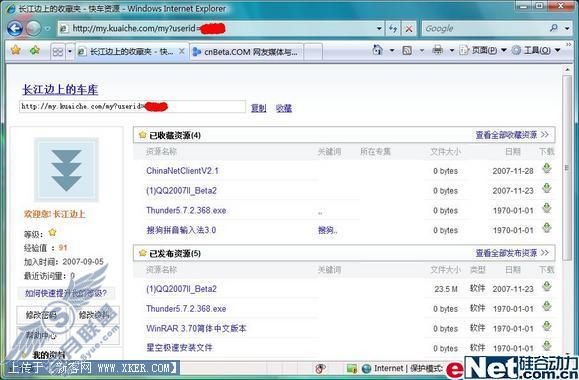Viewport: 579px width, 380px height.
Task: Open ChinaNetClientV2.1 resource link
Action: pyautogui.click(x=182, y=171)
